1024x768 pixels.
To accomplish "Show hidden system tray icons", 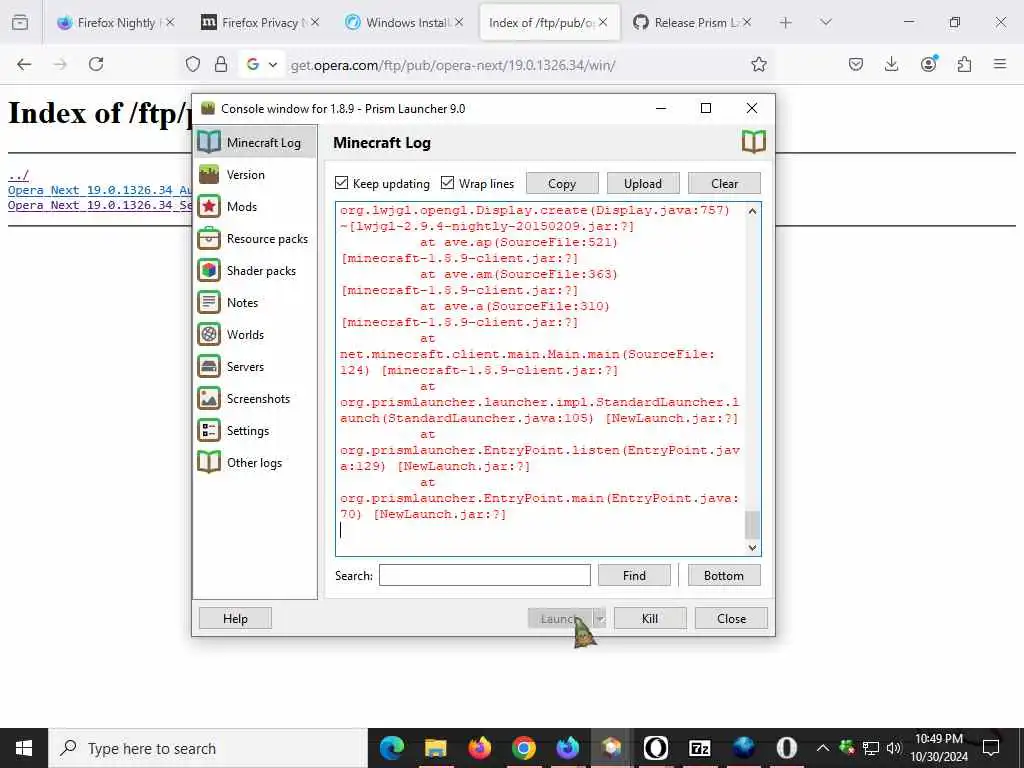I will (823, 748).
